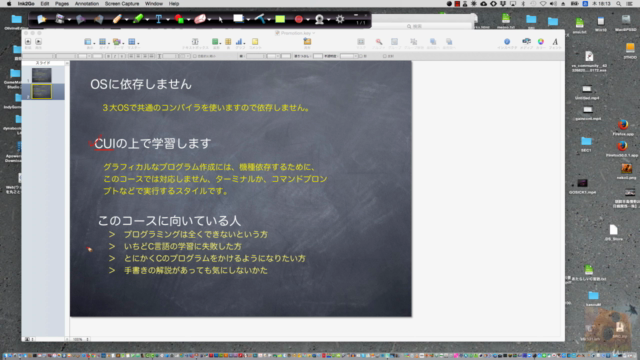This screenshot has height=360, width=640.
Task: Open the pencil tool dropdown arrow
Action: 127,20
